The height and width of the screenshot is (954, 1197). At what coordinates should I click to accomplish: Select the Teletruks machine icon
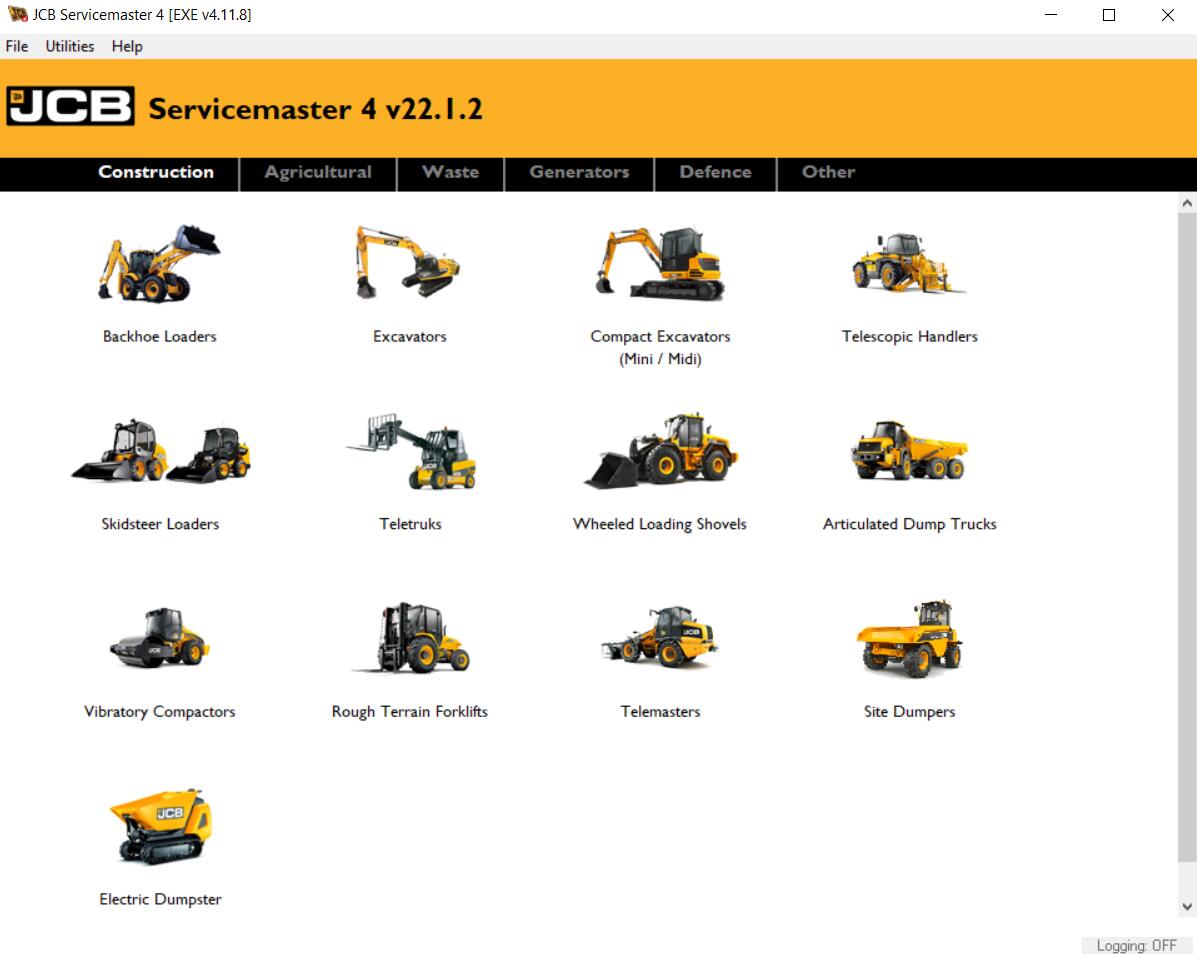click(x=410, y=452)
